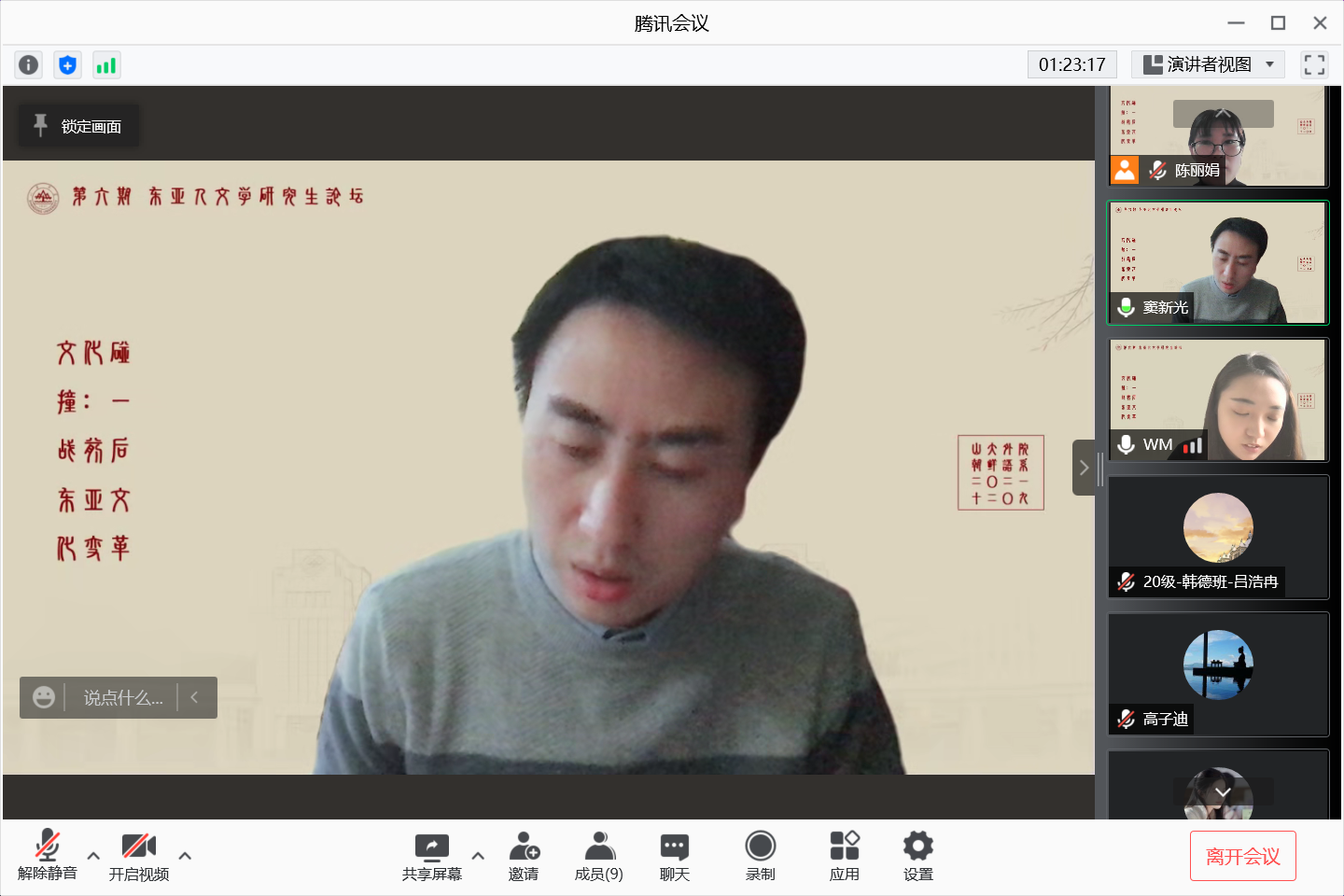Click Leave Meeting (离开会议) button
Image resolution: width=1344 pixels, height=896 pixels.
(x=1242, y=856)
